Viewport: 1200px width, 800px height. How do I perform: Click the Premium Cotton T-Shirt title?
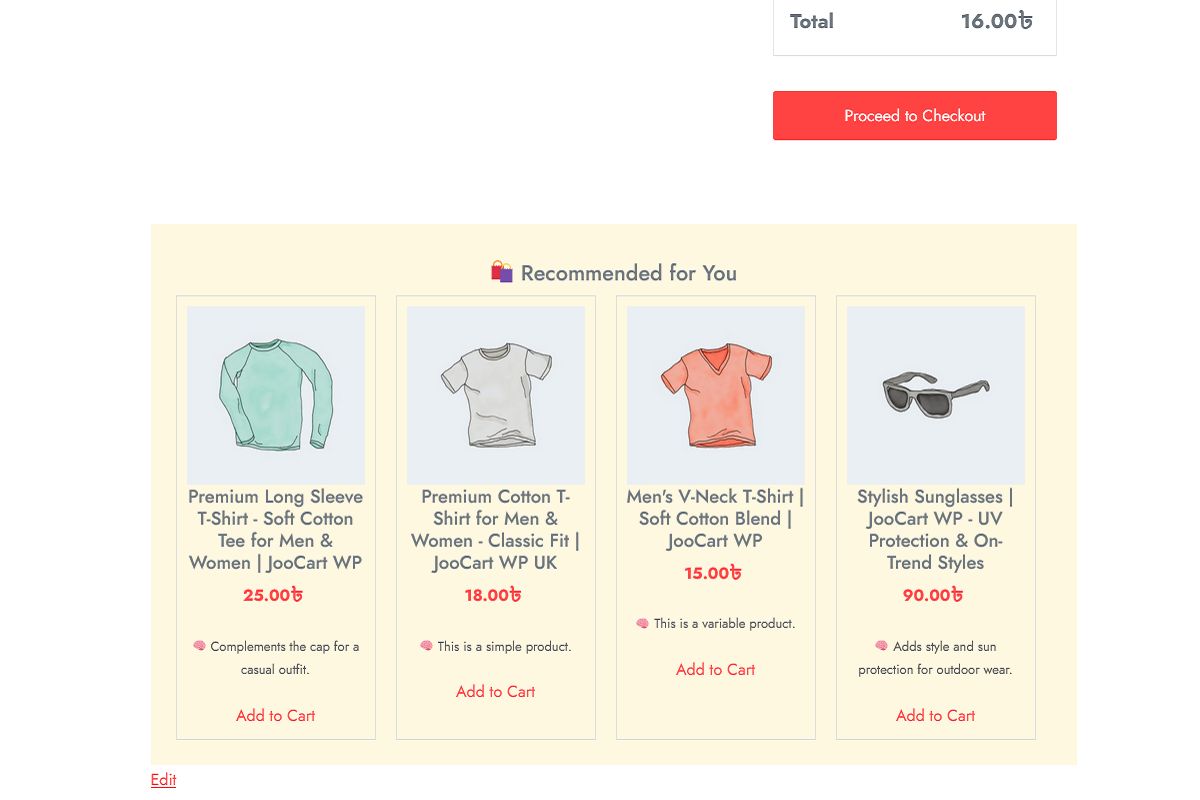click(x=495, y=530)
